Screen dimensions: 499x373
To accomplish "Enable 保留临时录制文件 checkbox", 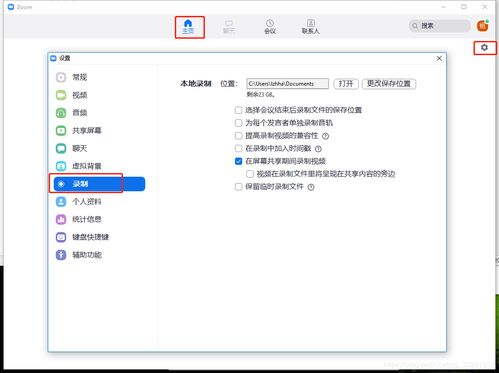I will pyautogui.click(x=238, y=187).
